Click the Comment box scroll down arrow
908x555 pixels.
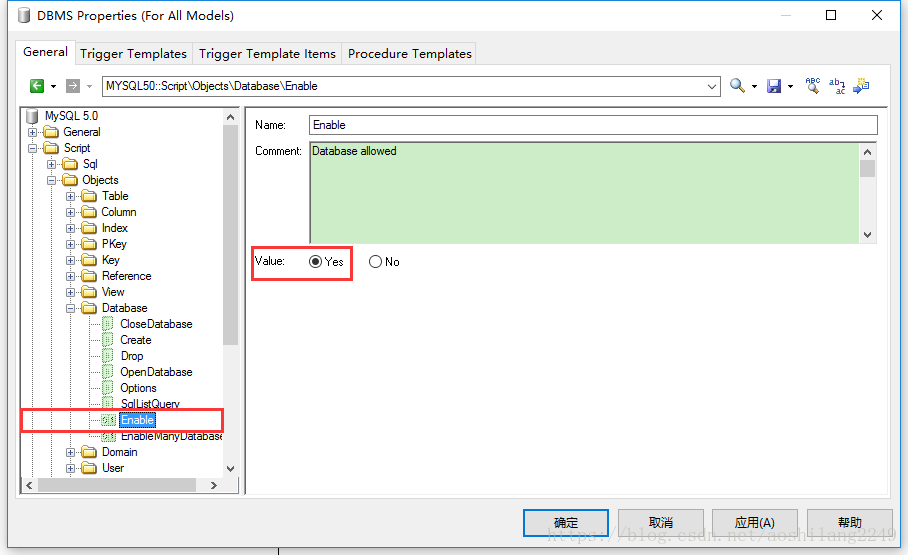click(x=867, y=235)
